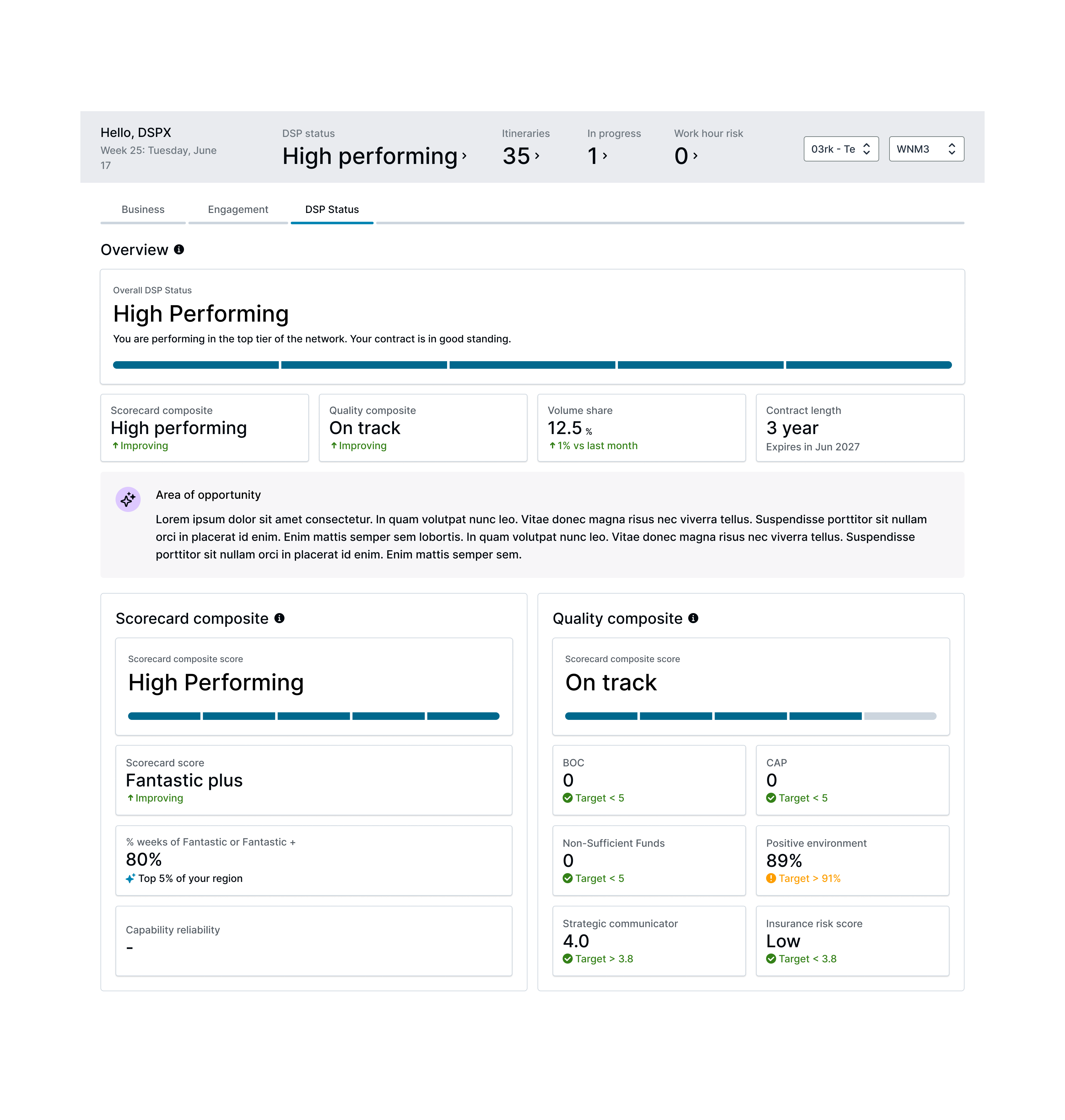Click the sparkle icon by Top 5% of your region
The height and width of the screenshot is (1120, 1065).
(131, 878)
